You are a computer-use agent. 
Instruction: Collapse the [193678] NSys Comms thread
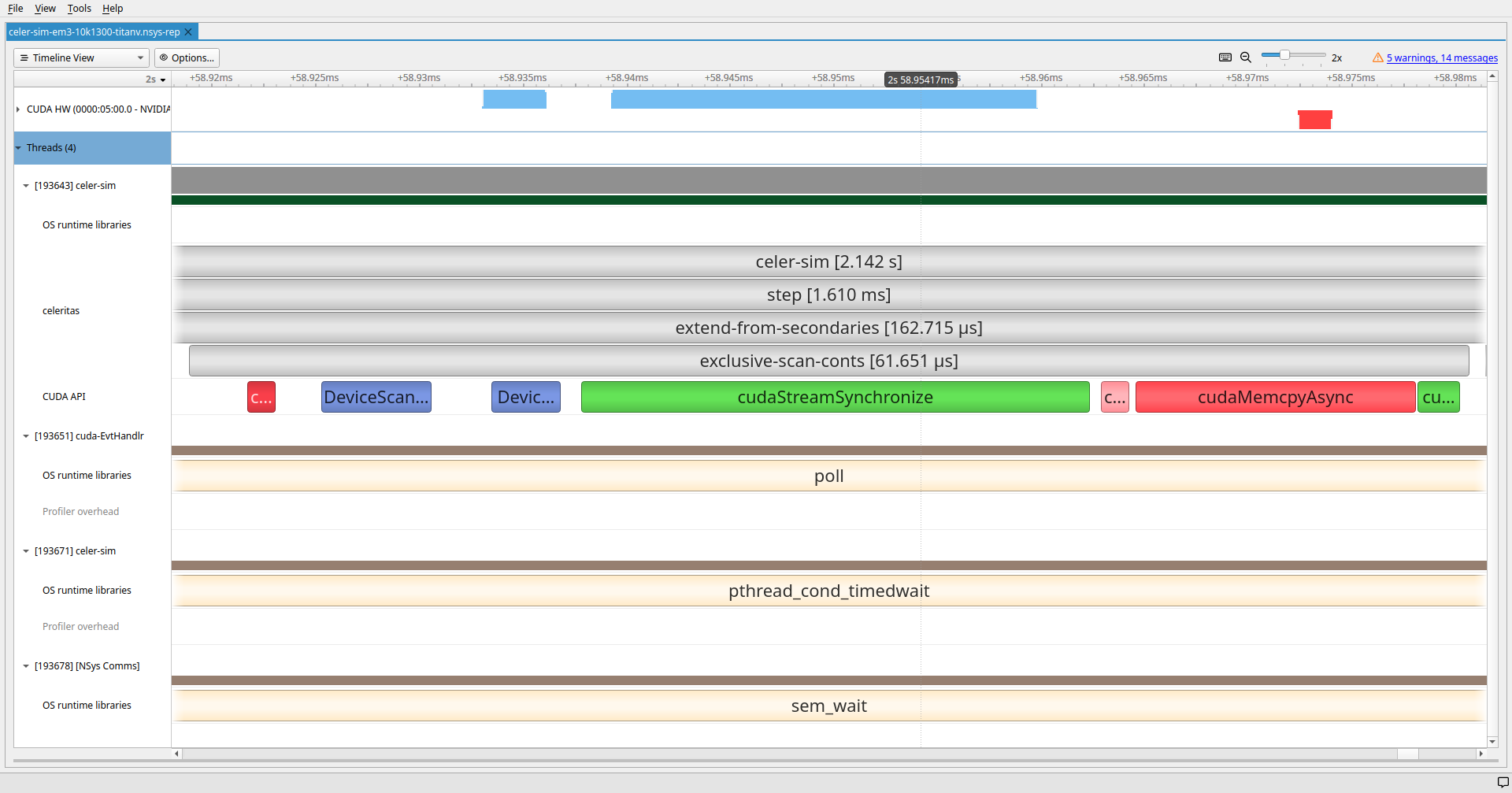click(26, 666)
